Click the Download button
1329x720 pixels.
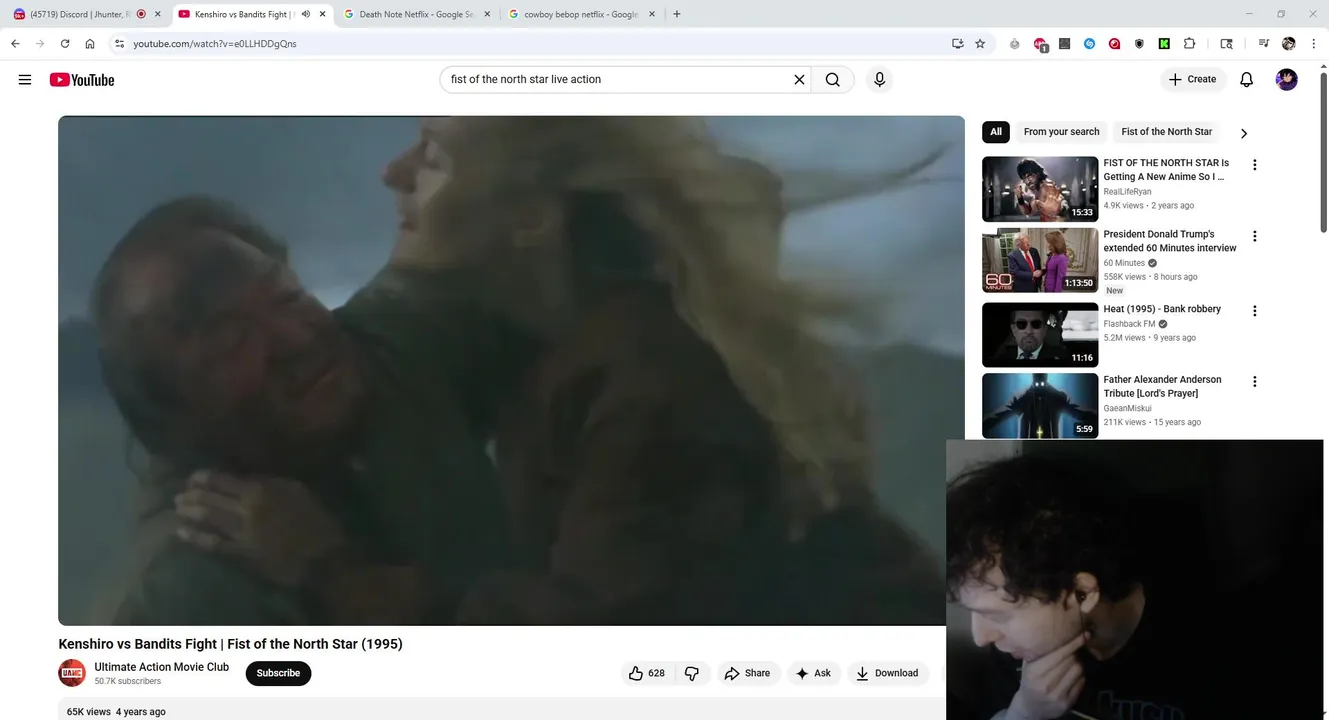click(887, 673)
